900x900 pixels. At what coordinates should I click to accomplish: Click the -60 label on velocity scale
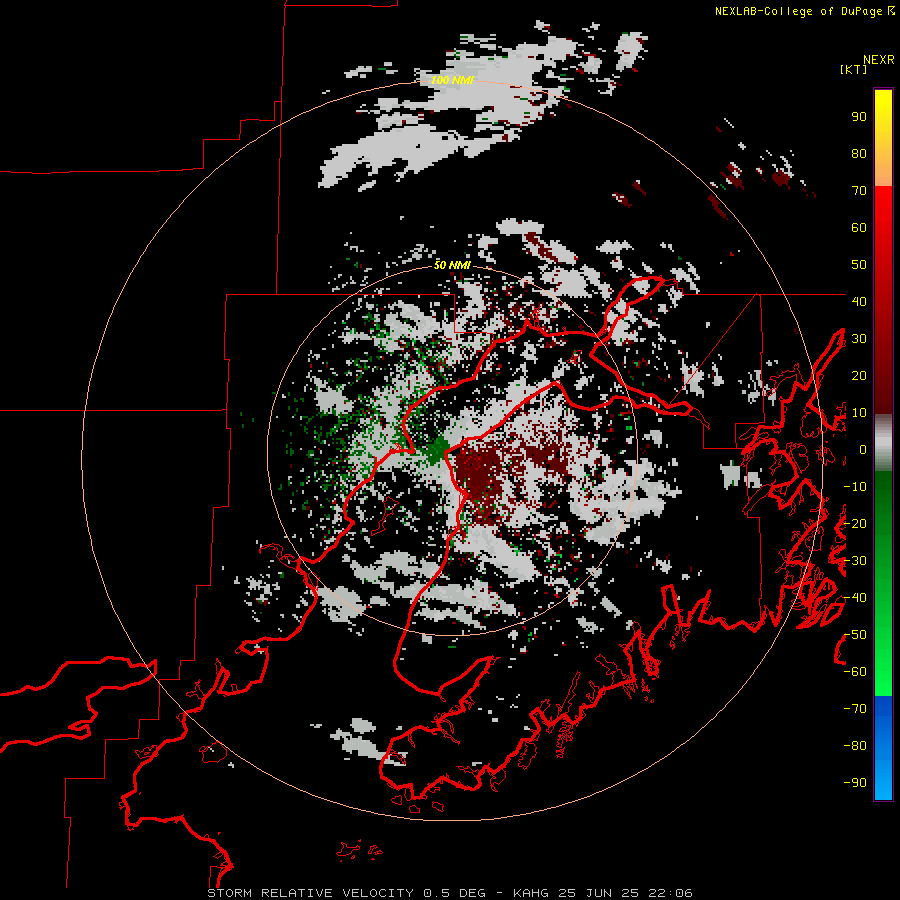click(x=855, y=672)
